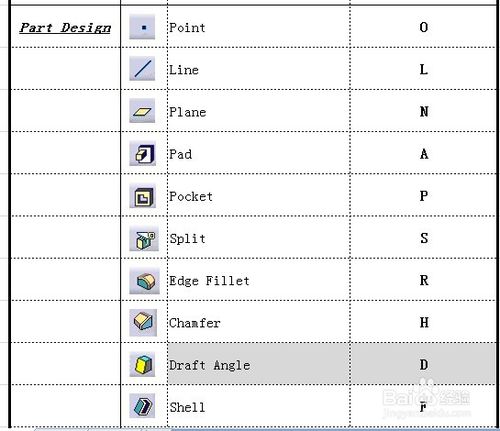Select the Chamfer name cell

(x=259, y=322)
